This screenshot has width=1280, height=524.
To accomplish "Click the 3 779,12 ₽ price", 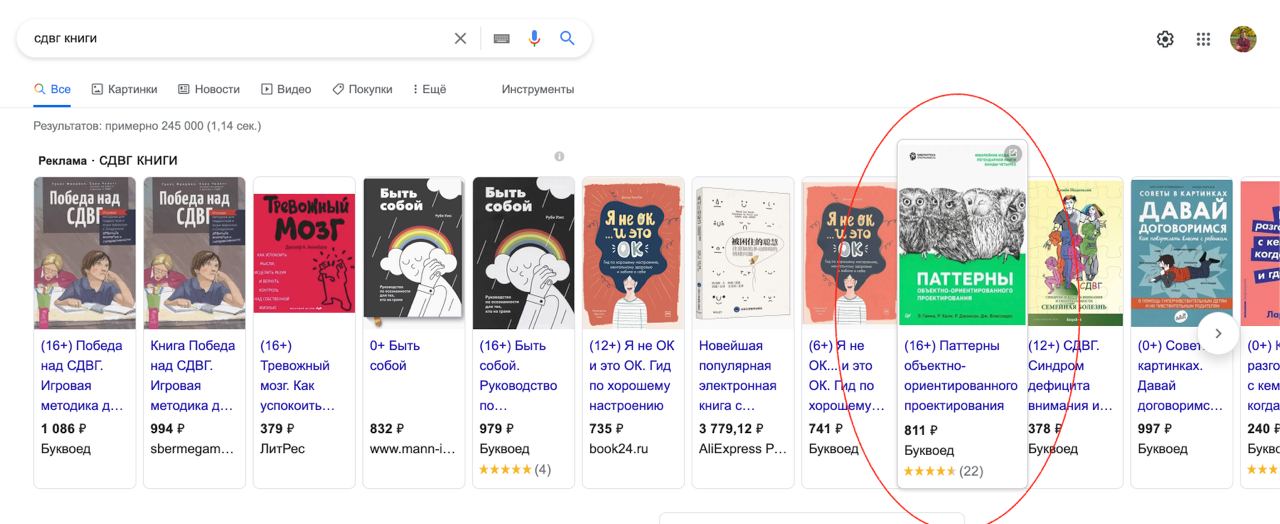I will coord(733,428).
